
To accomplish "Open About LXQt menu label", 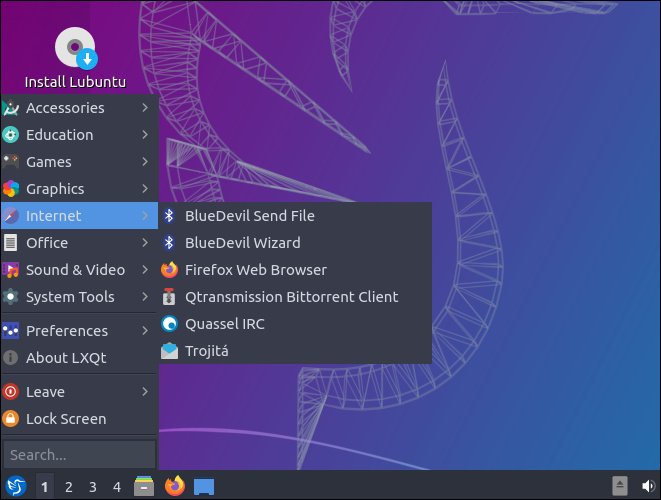I will click(x=66, y=358).
